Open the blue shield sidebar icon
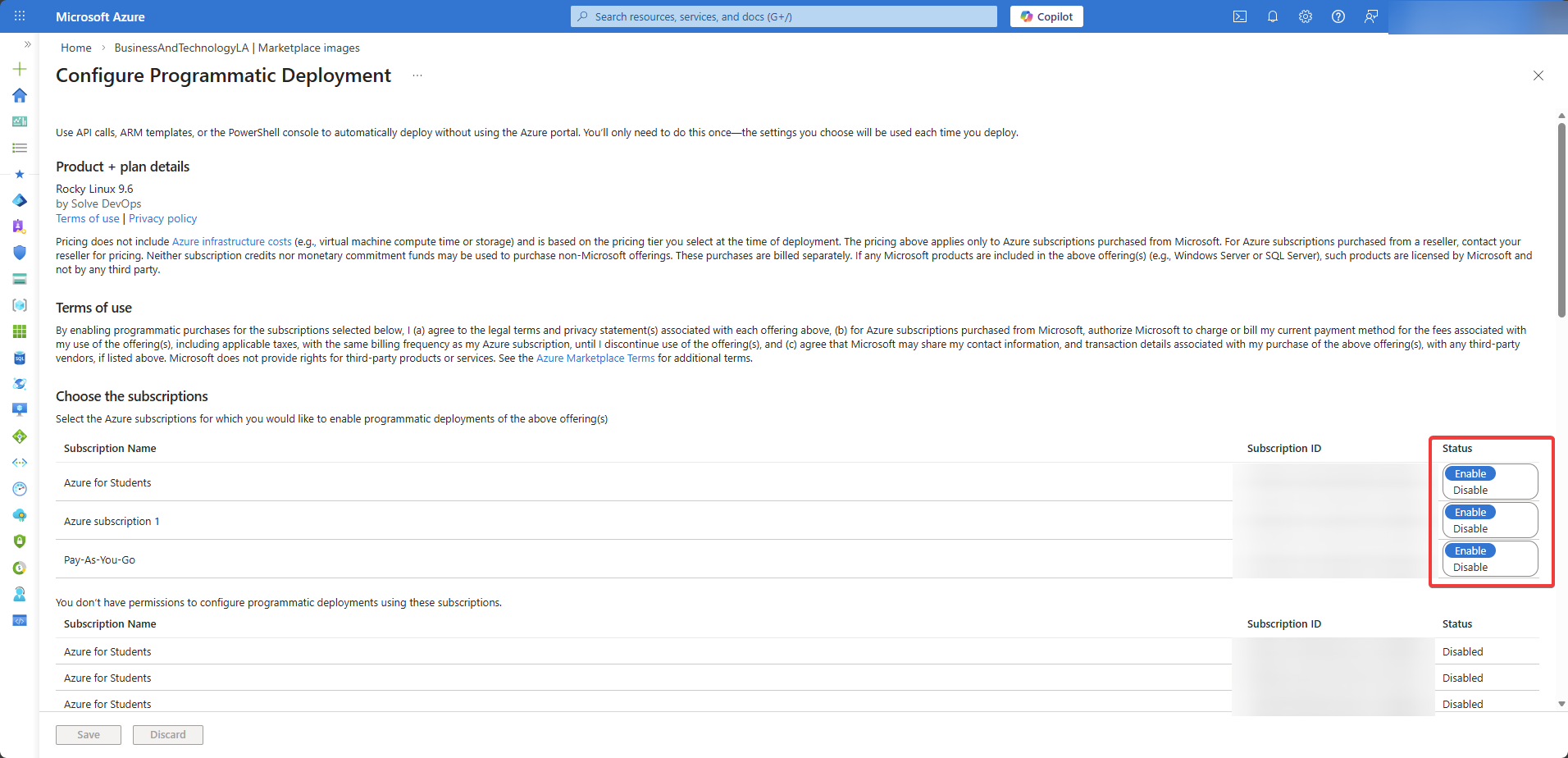Viewport: 1568px width, 758px height. (x=20, y=253)
